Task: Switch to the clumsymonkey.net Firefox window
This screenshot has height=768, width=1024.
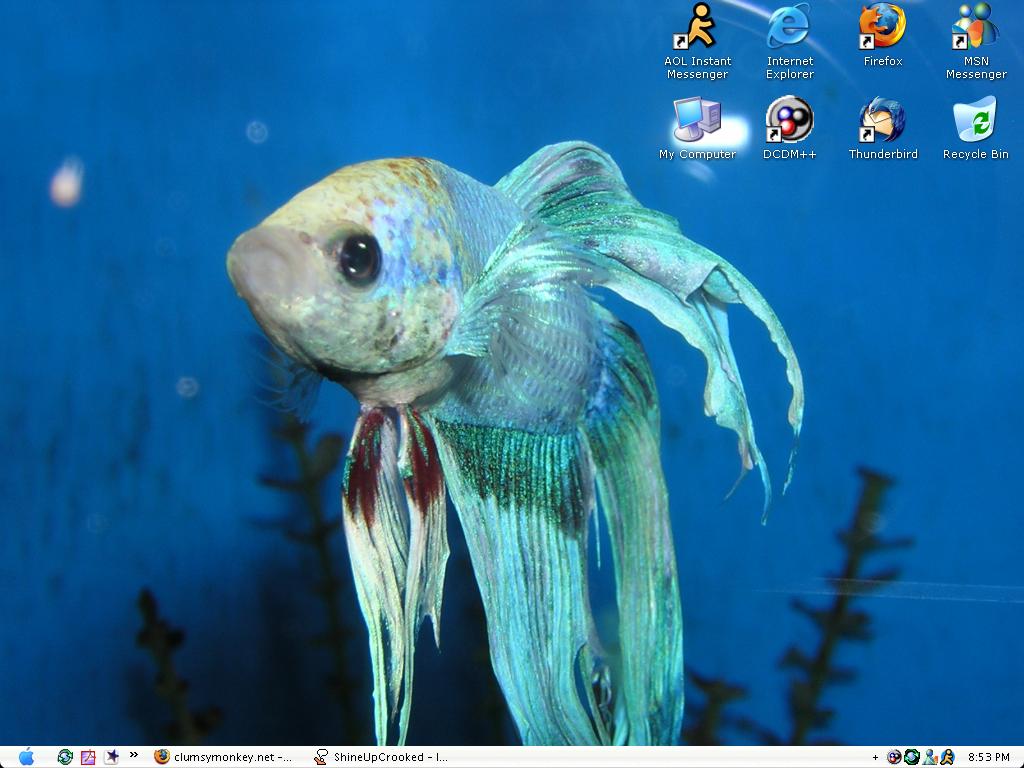Action: point(224,757)
